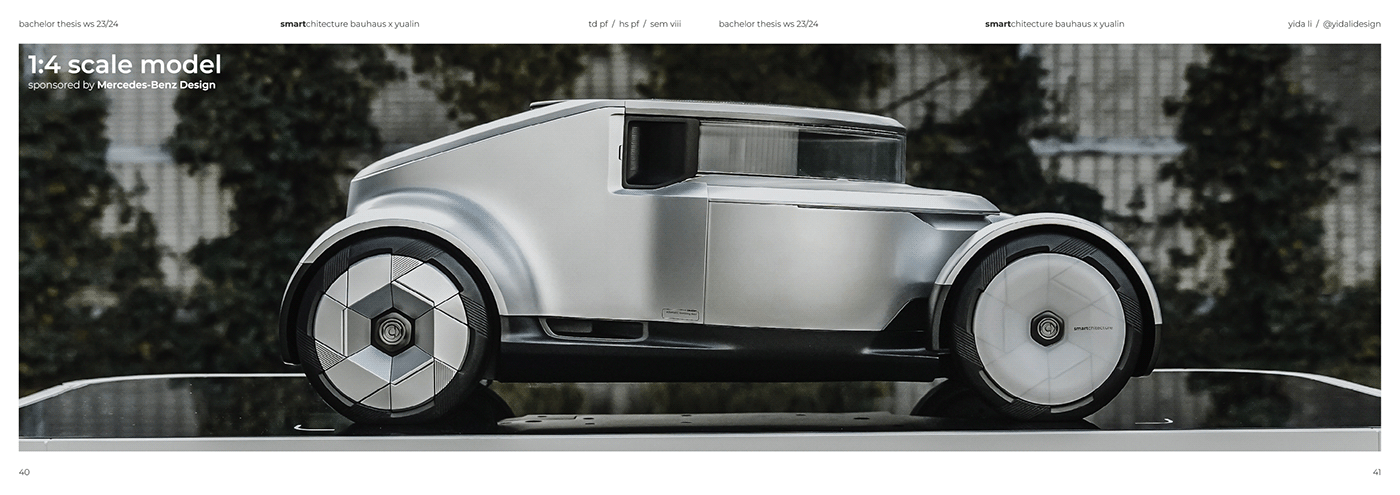Click left 'smartchitecture bauhaus x yualin' title
The width and height of the screenshot is (1400, 495).
pyautogui.click(x=350, y=24)
